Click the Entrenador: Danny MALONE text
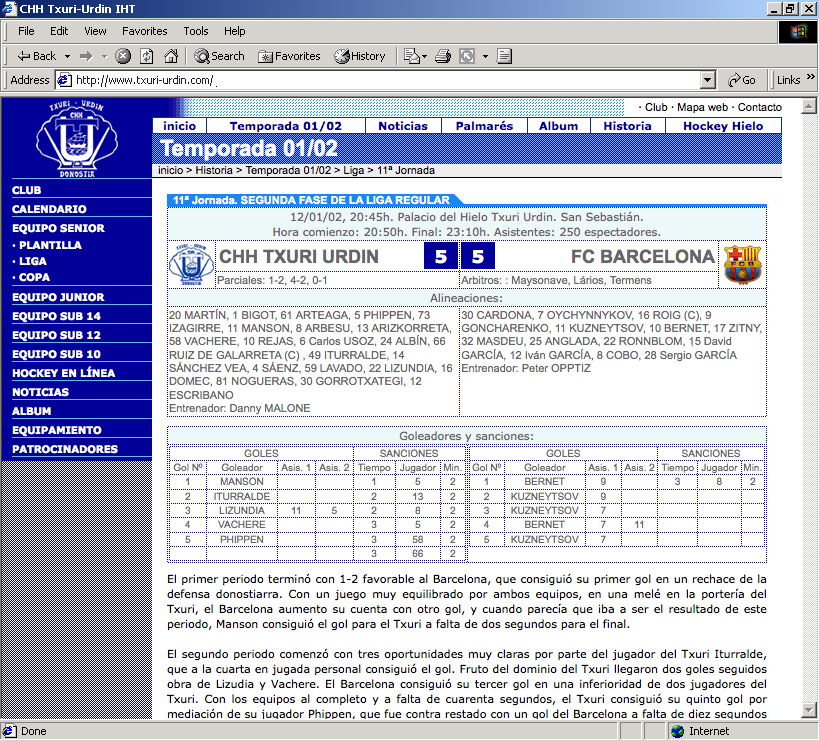 239,408
